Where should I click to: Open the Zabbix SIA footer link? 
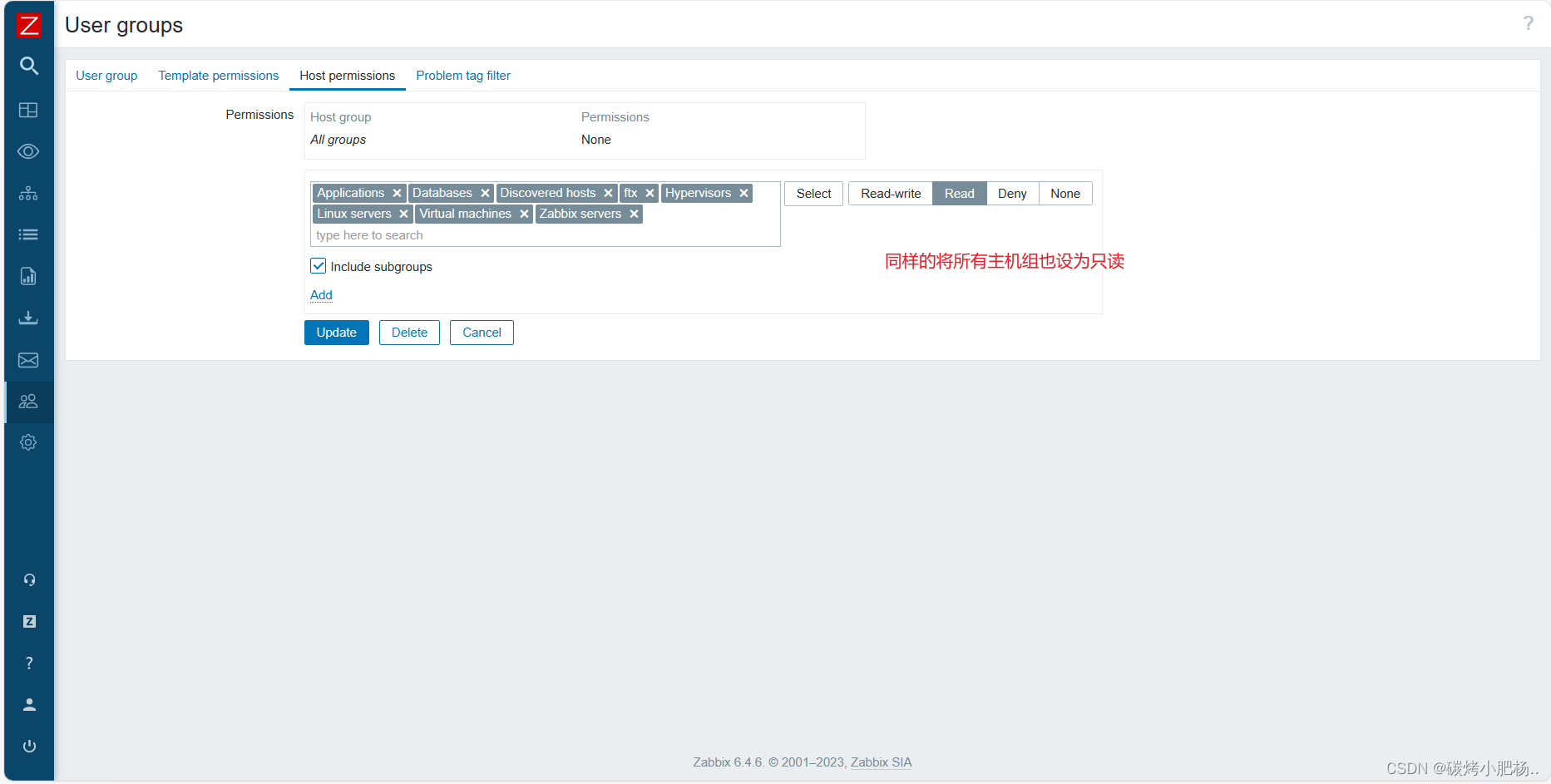(x=881, y=762)
